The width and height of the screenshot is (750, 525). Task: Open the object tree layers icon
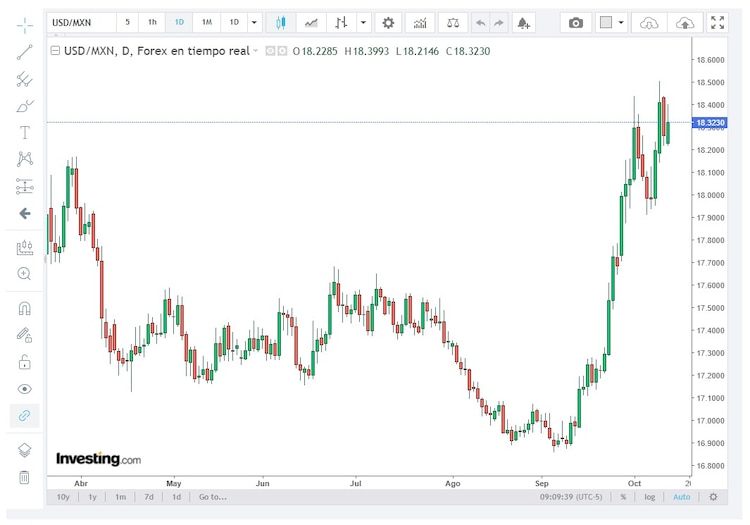click(24, 450)
